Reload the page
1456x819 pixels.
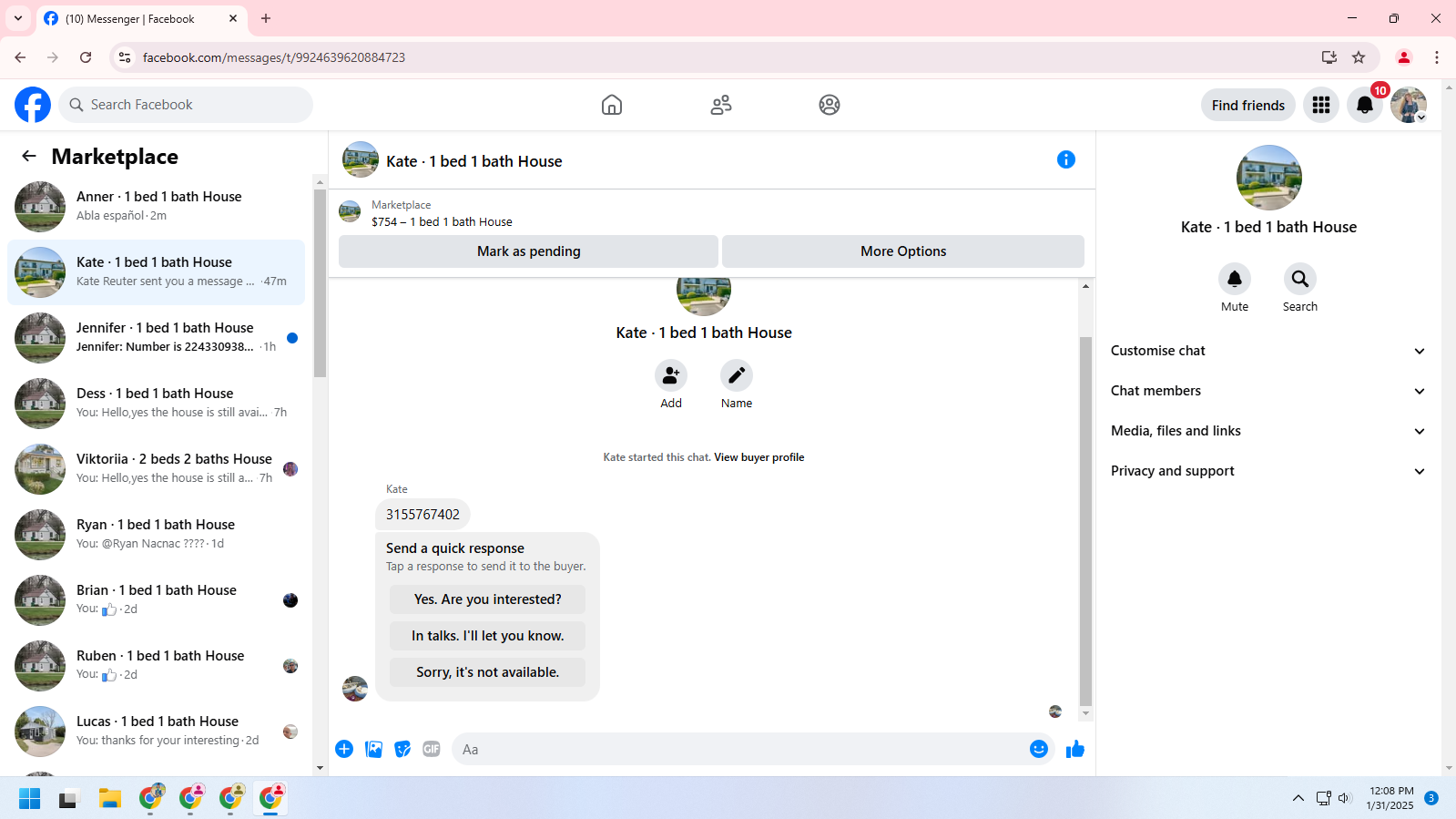(x=86, y=57)
